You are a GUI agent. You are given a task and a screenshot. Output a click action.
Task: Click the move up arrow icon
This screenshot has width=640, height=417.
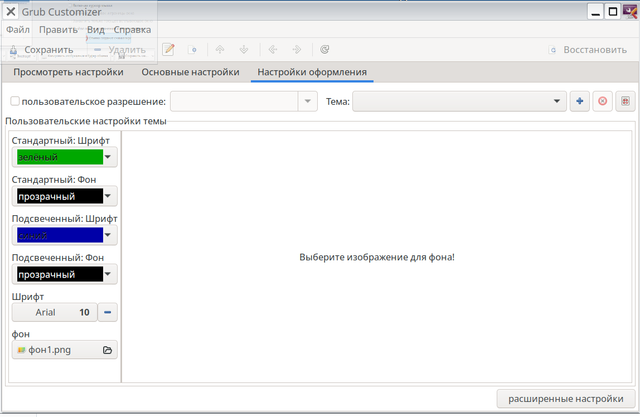coord(220,50)
